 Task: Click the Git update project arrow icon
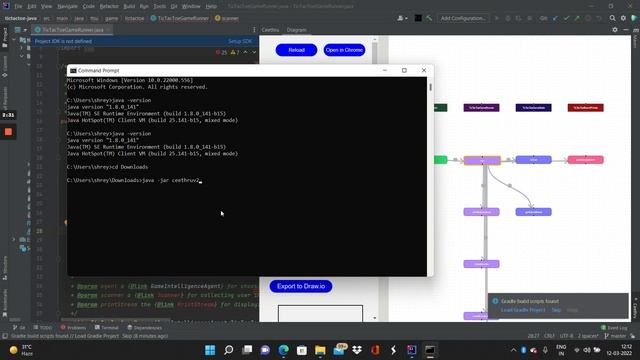pos(555,18)
